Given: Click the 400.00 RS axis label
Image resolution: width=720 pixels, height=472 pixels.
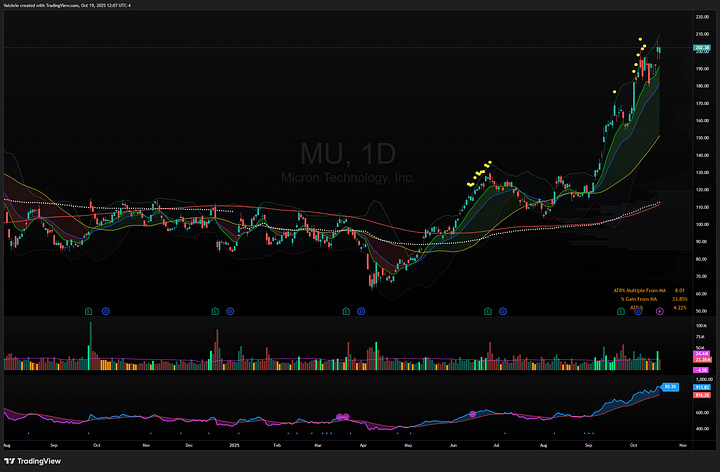Looking at the screenshot, I should tap(702, 429).
